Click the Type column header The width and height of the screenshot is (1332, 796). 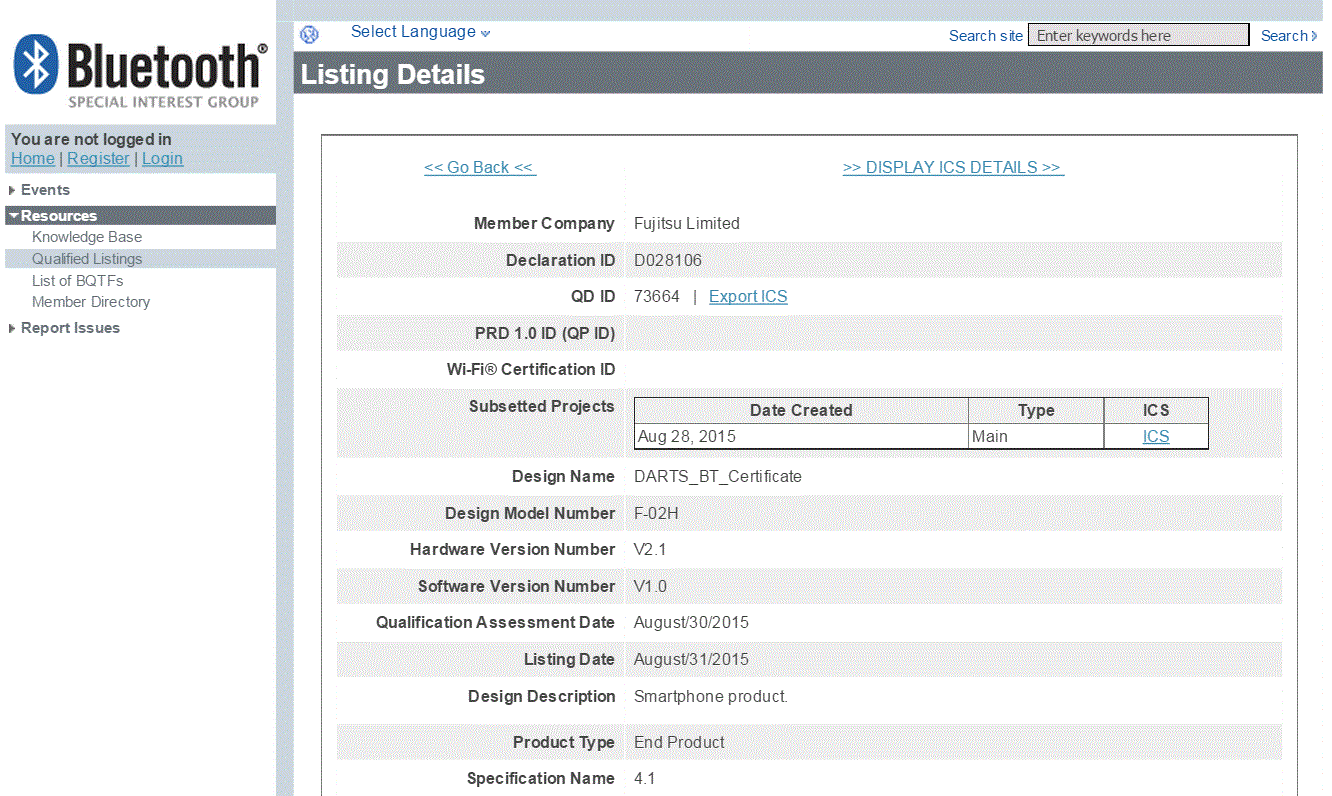[x=1036, y=411]
